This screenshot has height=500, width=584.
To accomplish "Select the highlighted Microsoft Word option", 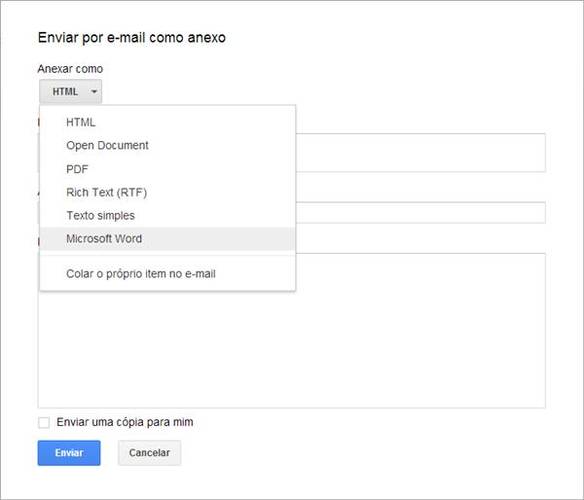I will point(167,238).
